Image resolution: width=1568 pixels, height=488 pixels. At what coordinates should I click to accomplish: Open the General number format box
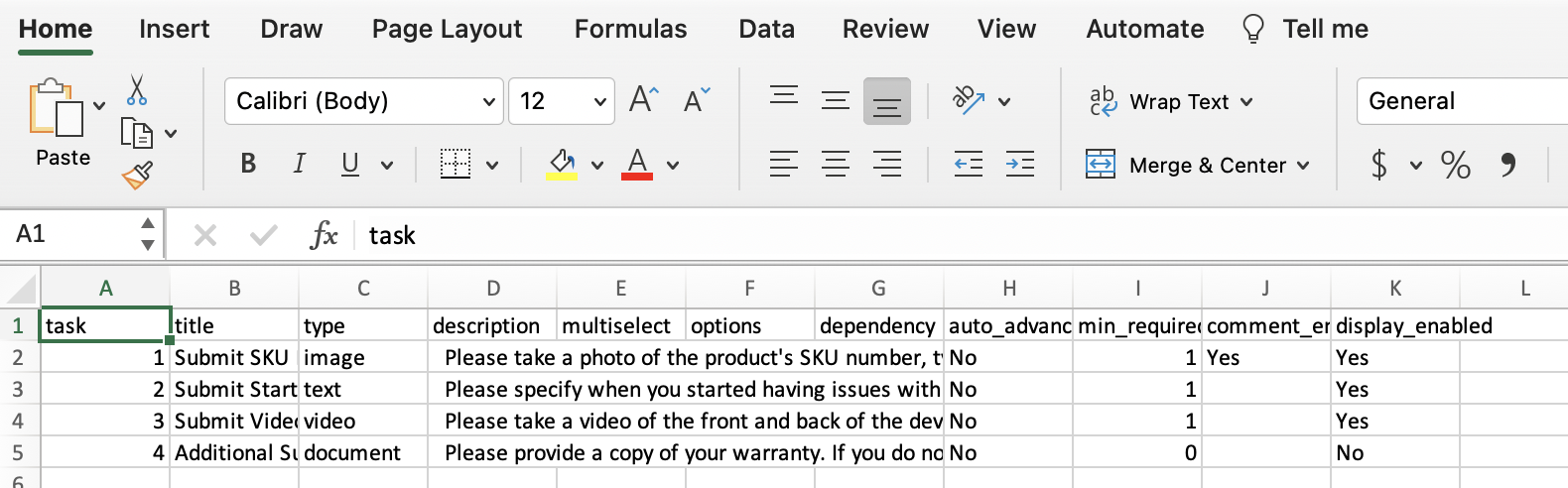click(x=1462, y=101)
